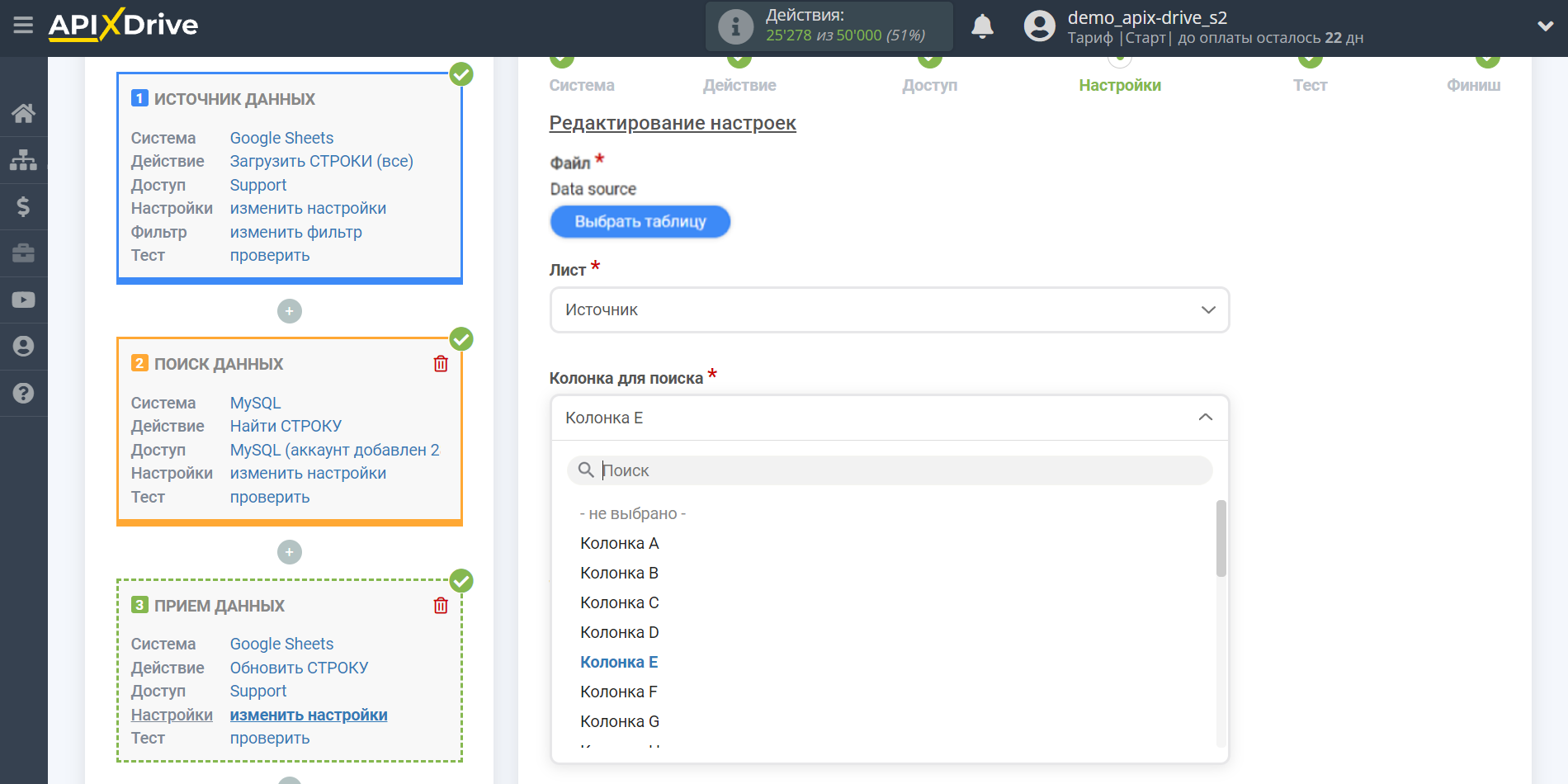Click the user avatar icon
The height and width of the screenshot is (784, 1568).
pos(1039,26)
